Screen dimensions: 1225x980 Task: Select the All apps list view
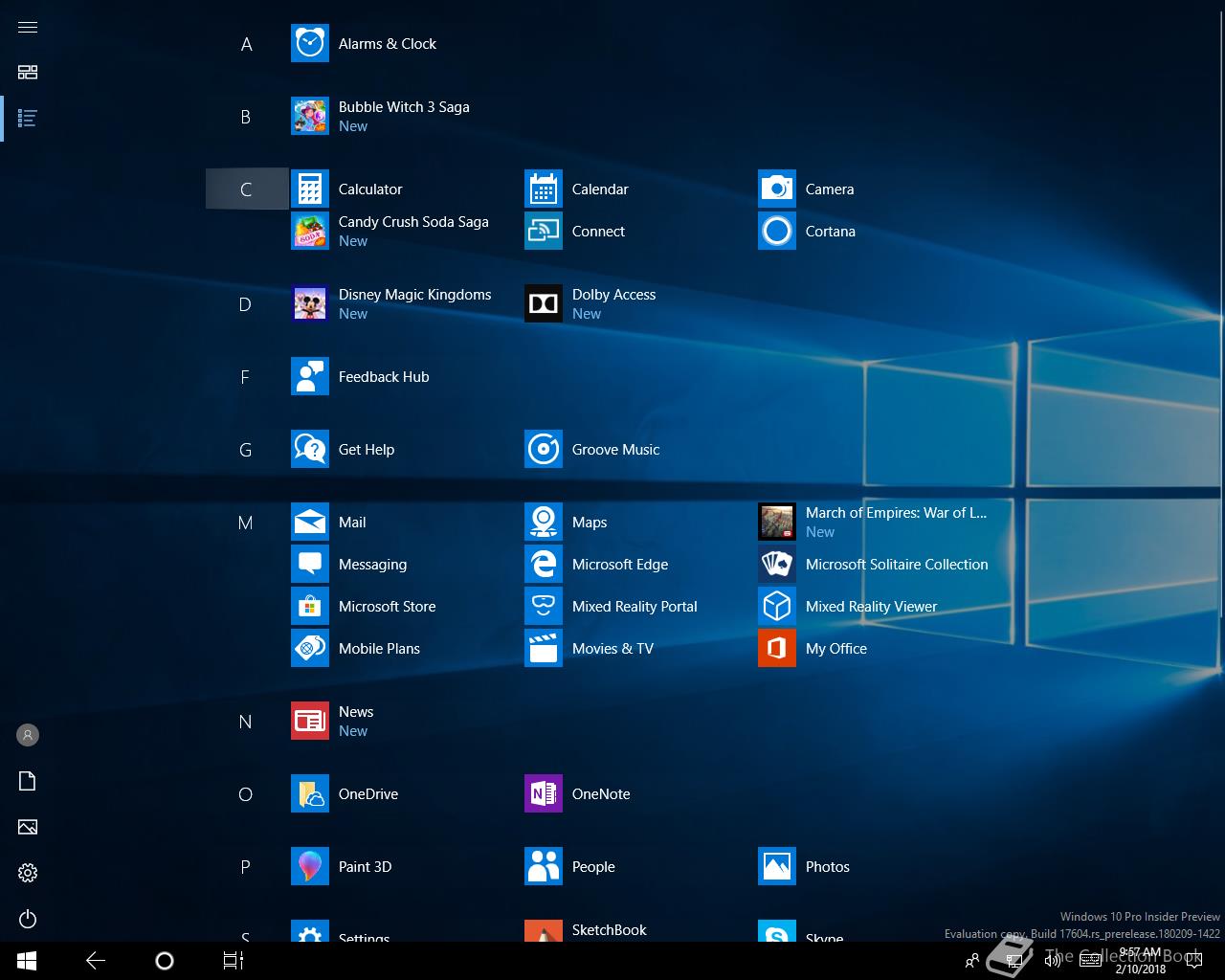pos(28,119)
